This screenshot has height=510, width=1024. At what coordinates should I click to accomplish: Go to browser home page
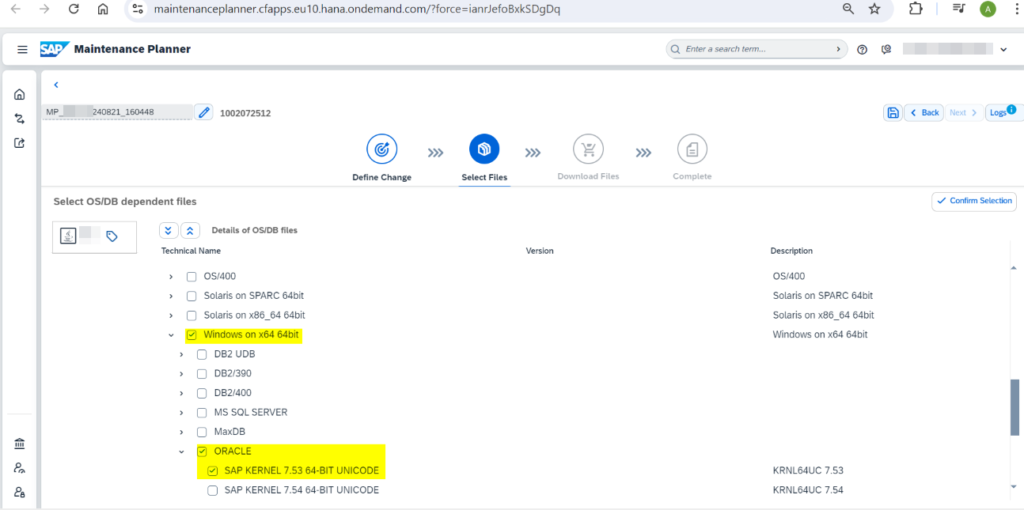point(103,9)
